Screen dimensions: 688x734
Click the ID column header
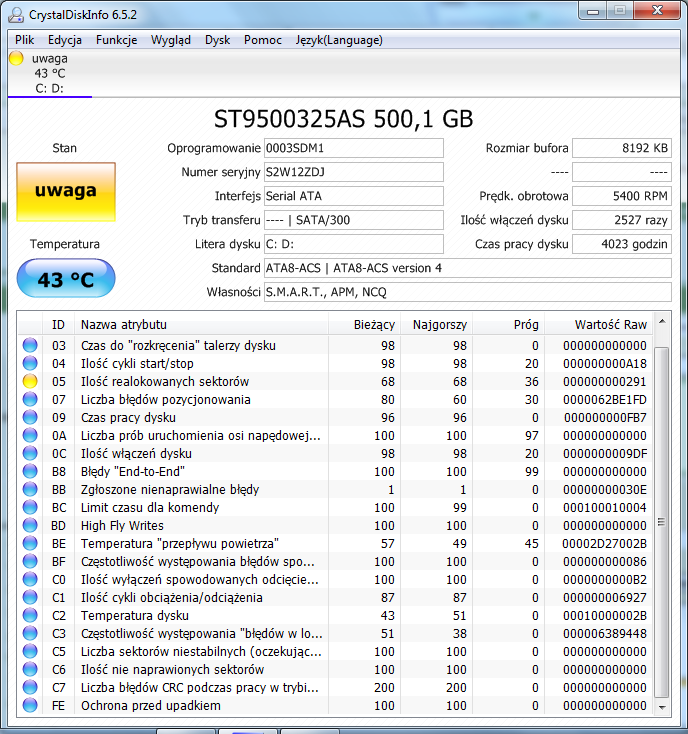pos(59,324)
